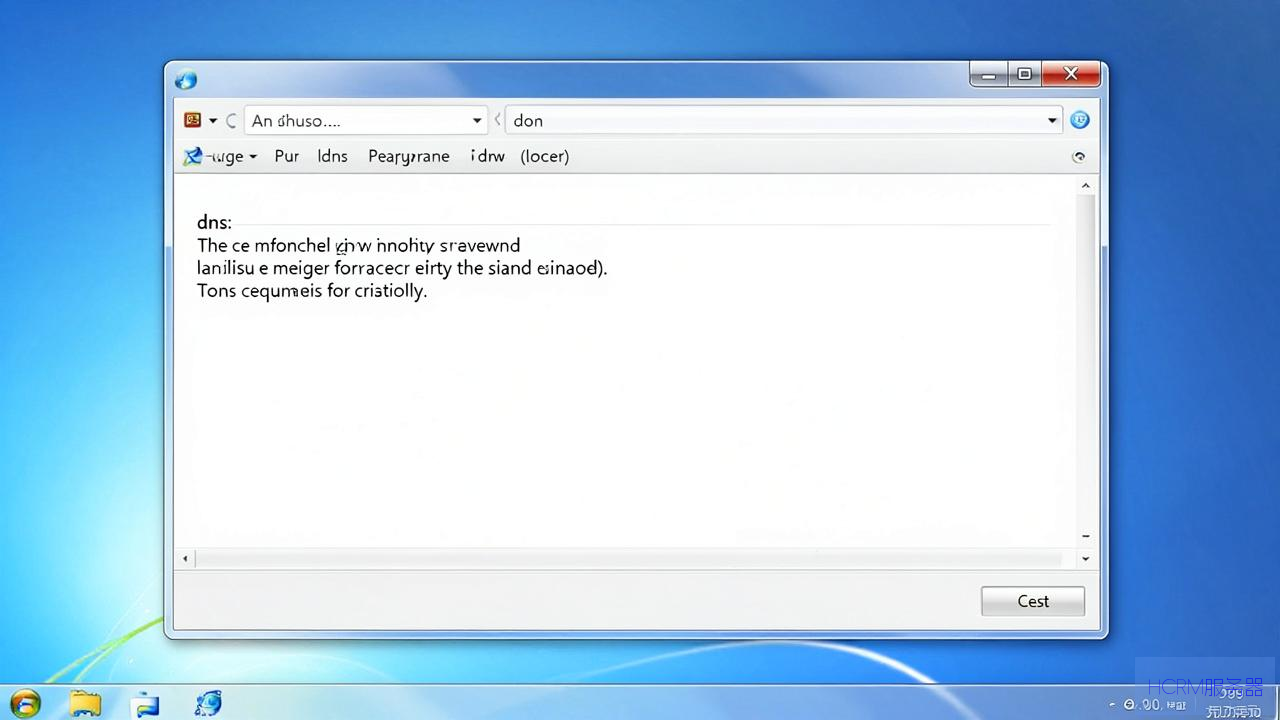Screen dimensions: 1280x720
Task: Open the 'idrw' menu
Action: pos(488,156)
